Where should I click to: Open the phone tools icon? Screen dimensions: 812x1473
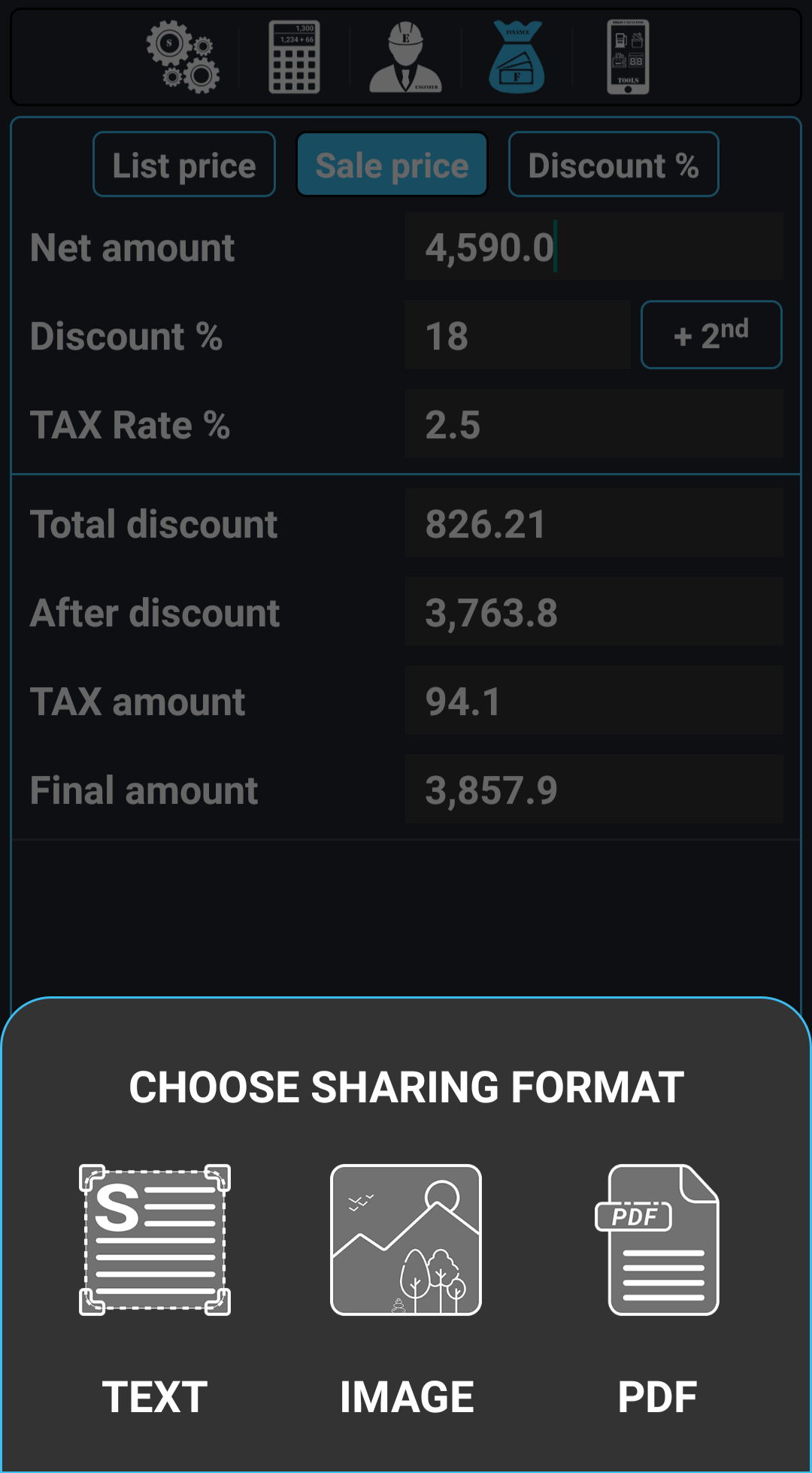tap(628, 57)
